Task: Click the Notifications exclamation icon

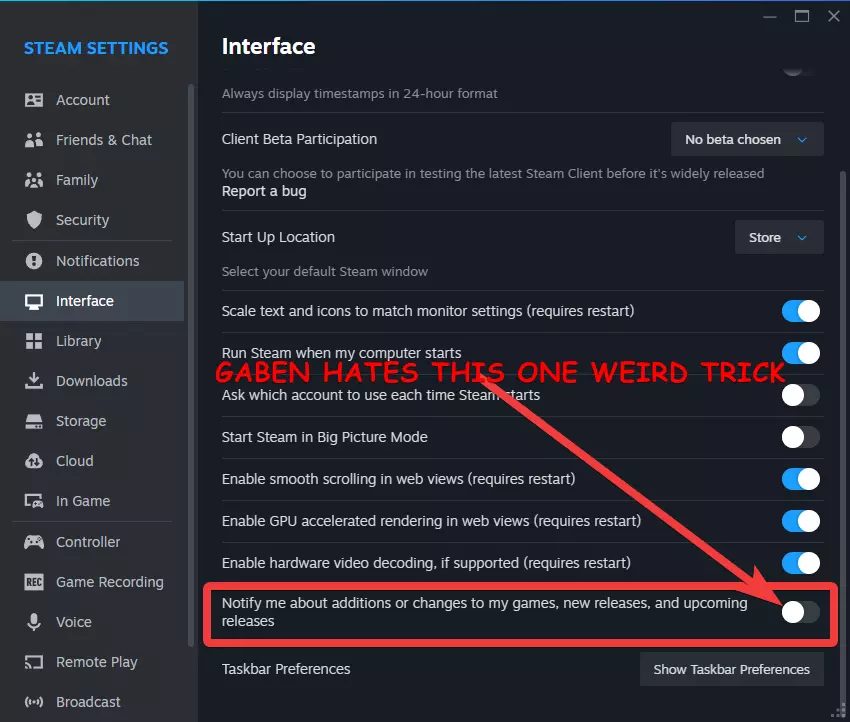Action: [34, 261]
